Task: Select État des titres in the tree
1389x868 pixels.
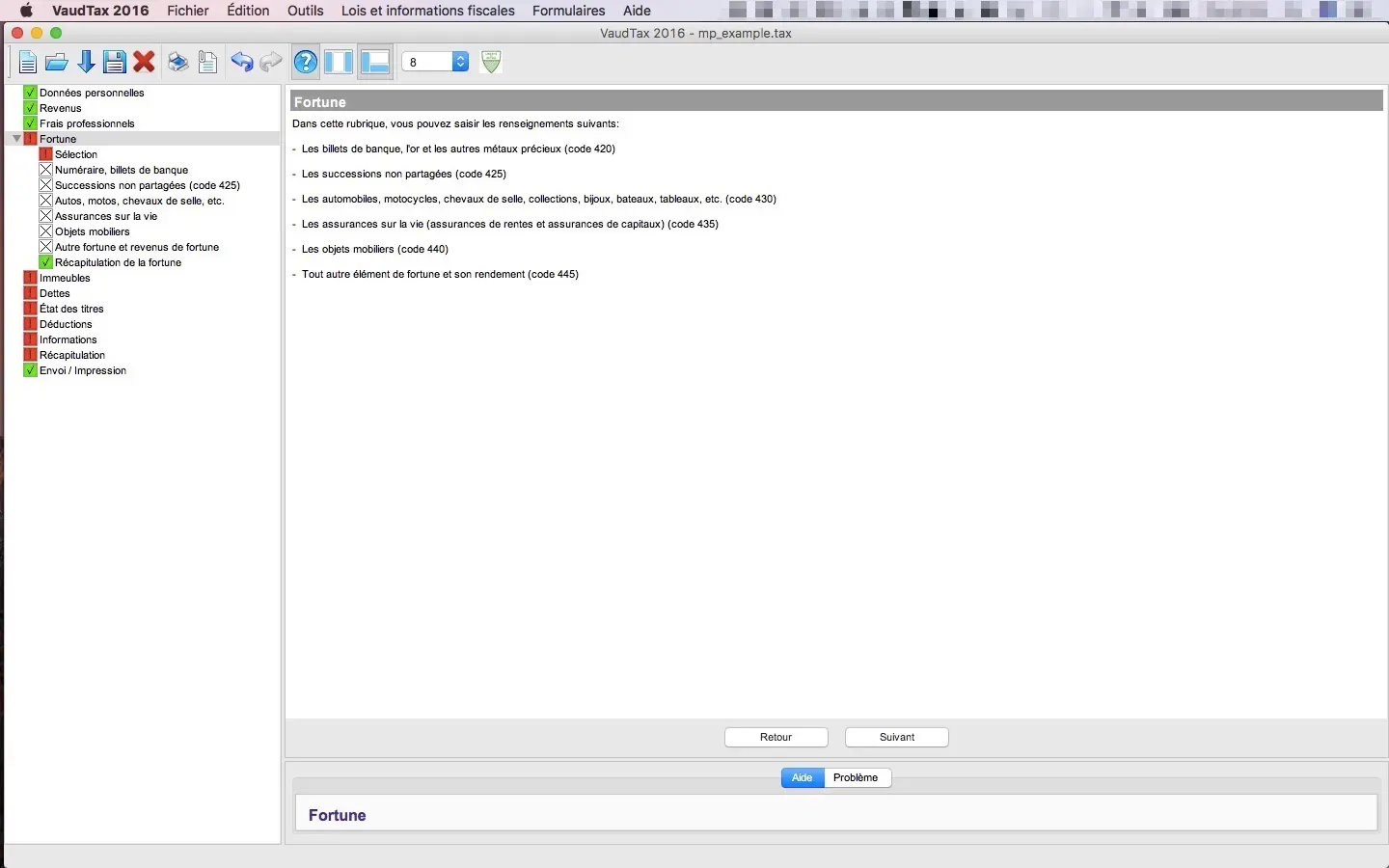Action: point(71,309)
